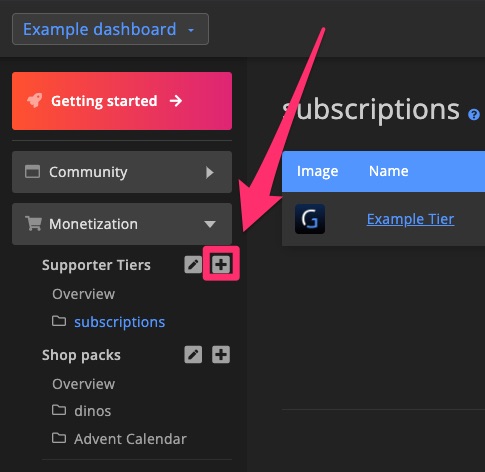Click the Getting started button
This screenshot has width=485, height=472.
point(122,101)
